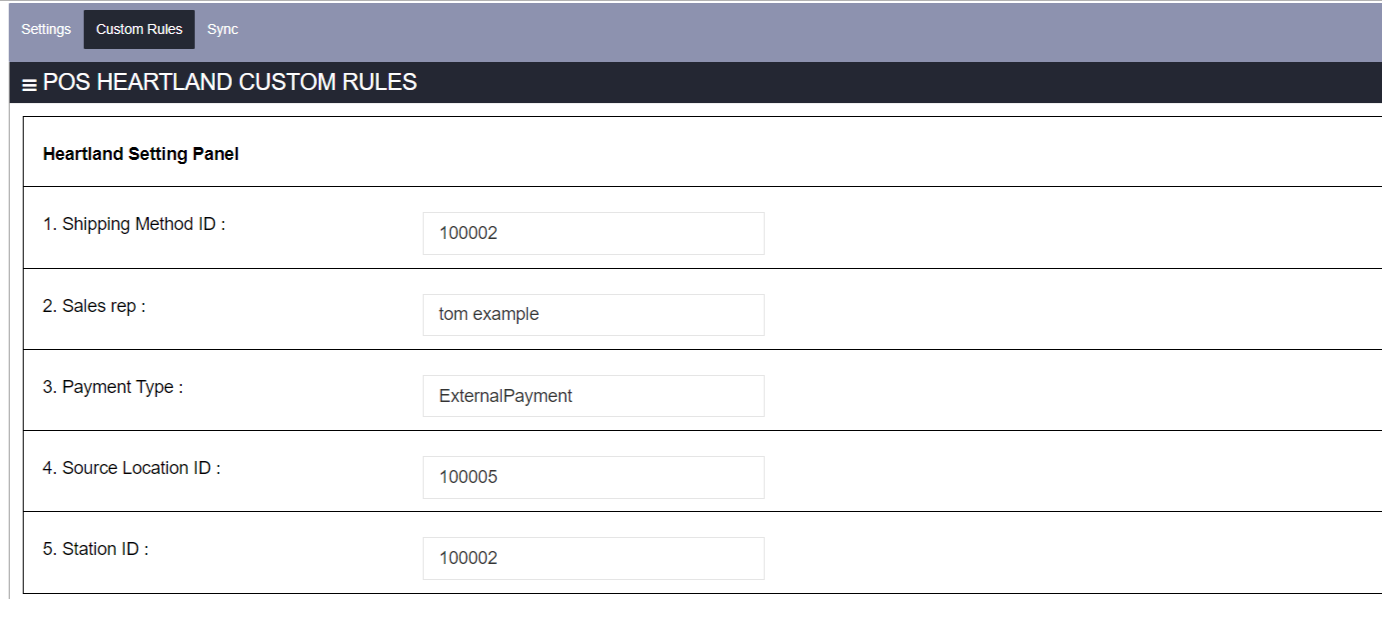Screen dimensions: 1382x632
Task: Click the '3. Payment Type' label
Action: tap(113, 387)
